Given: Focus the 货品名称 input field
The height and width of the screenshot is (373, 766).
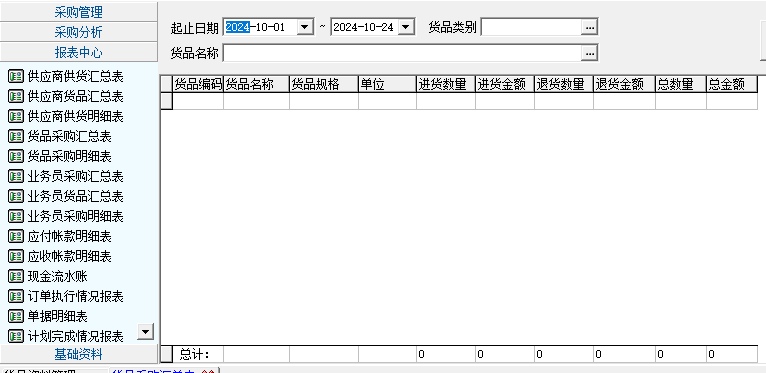Looking at the screenshot, I should click(403, 53).
